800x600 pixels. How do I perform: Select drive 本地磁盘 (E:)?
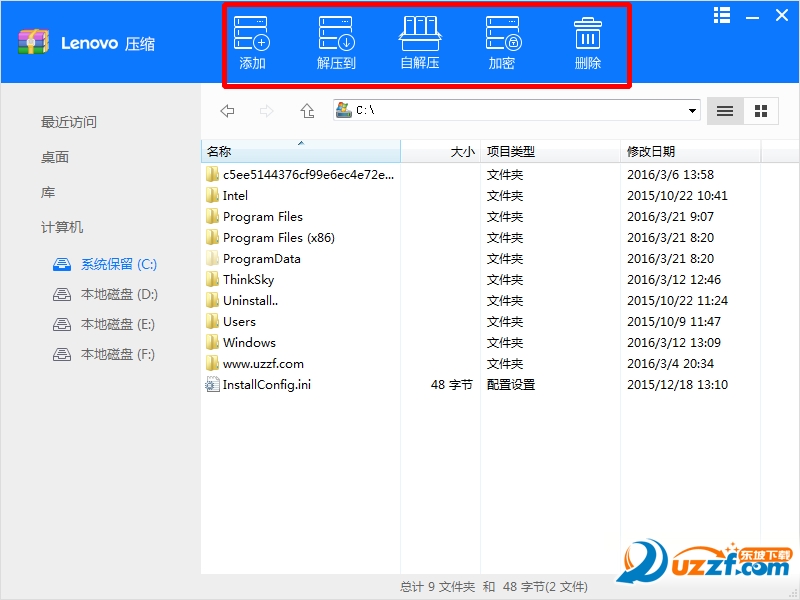coord(104,324)
